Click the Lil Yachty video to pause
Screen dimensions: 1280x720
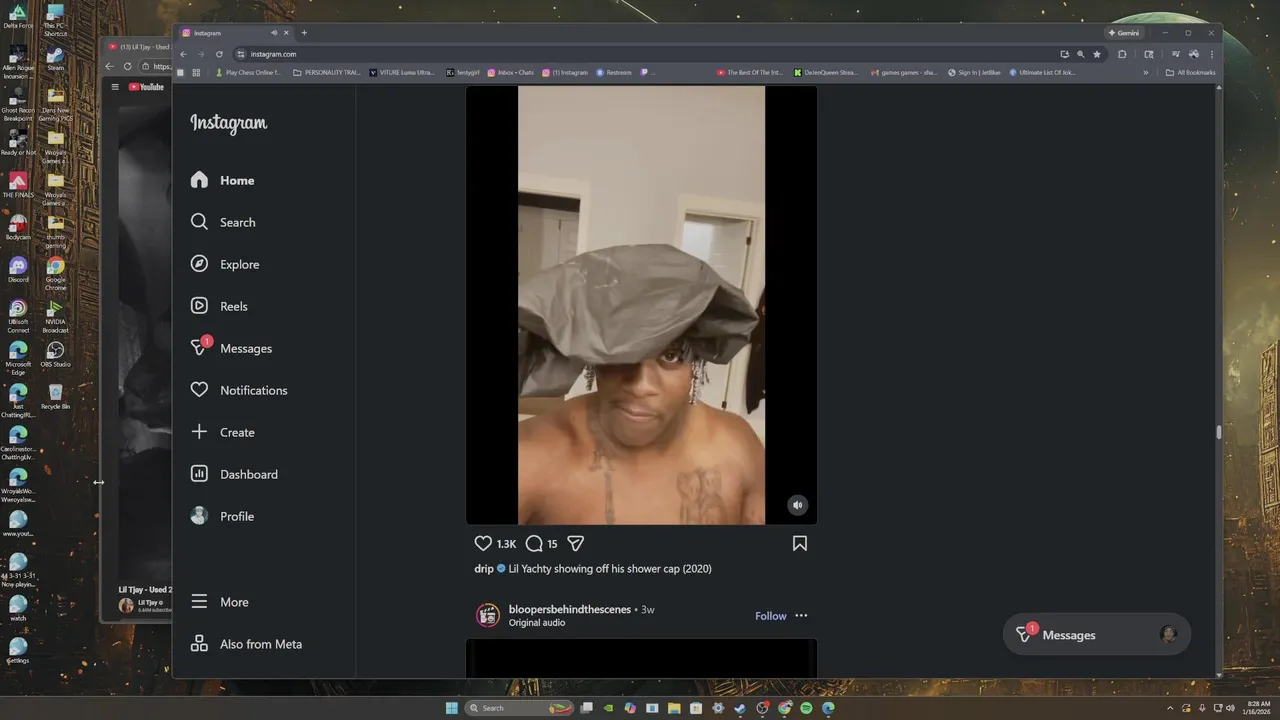641,305
